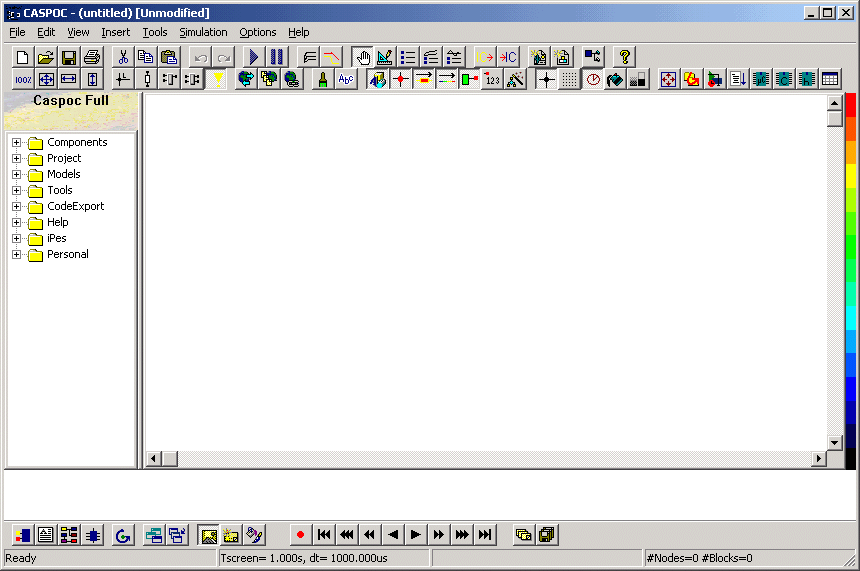Click the paint bucket fill icon
This screenshot has width=860, height=571.
(615, 80)
